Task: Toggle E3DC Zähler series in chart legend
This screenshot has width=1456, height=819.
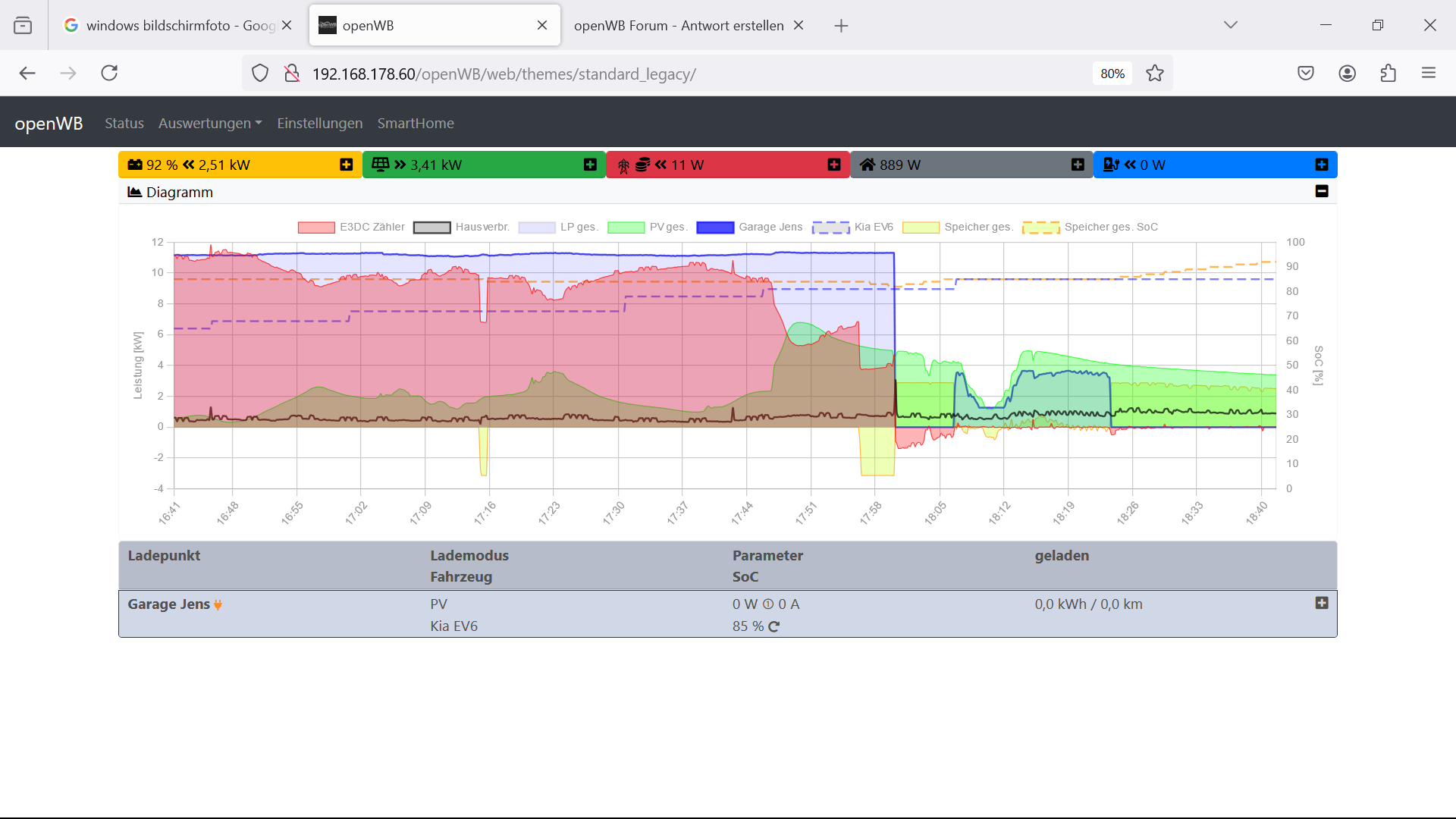Action: pos(352,227)
